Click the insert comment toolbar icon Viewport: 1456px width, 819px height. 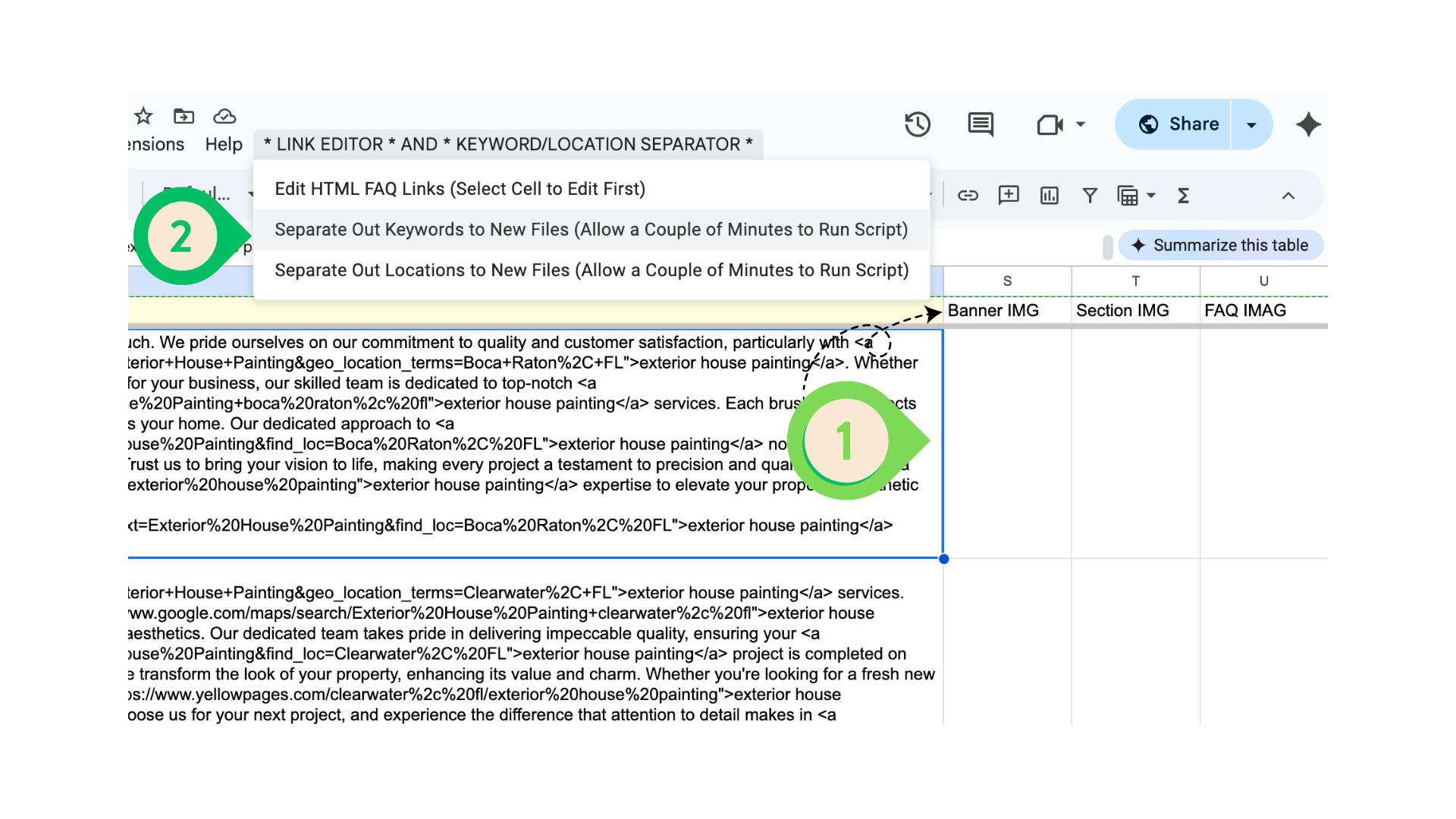1009,196
